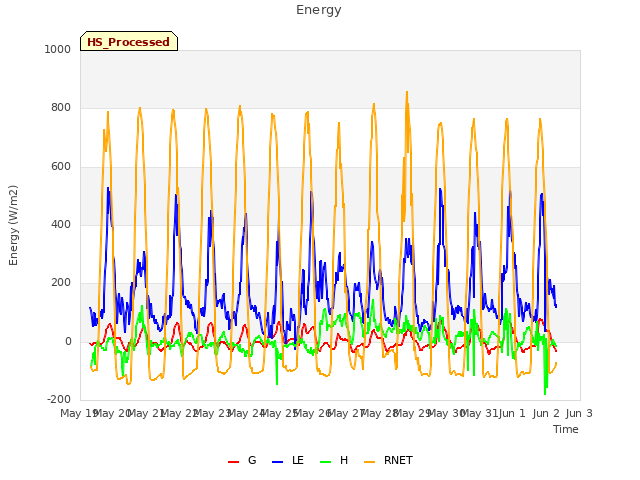Click the orange RNET legend color marker
Screen dimensions: 640x480
click(369, 462)
